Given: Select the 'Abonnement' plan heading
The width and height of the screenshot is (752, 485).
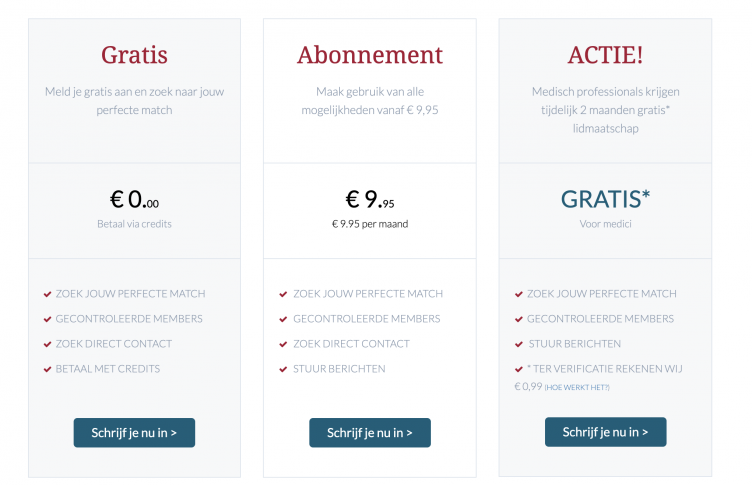Looking at the screenshot, I should 370,54.
